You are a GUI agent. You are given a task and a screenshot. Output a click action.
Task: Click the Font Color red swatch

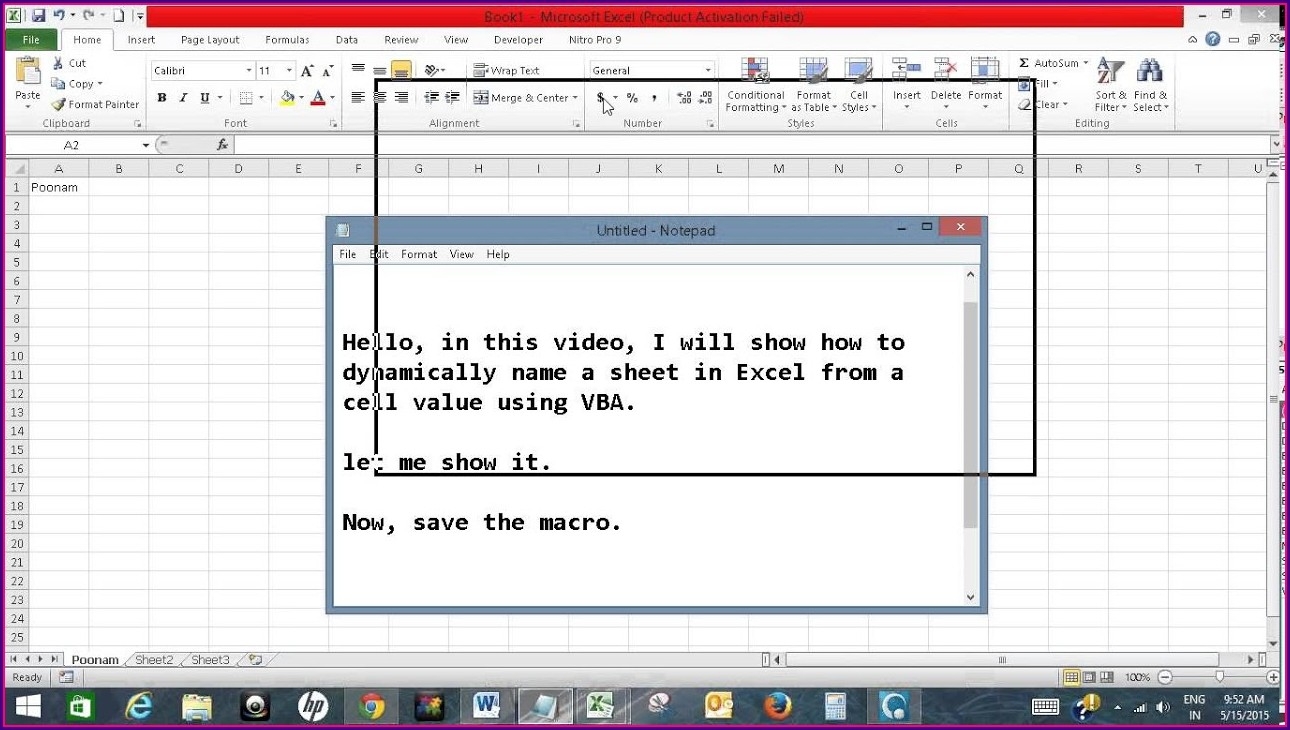click(x=318, y=98)
